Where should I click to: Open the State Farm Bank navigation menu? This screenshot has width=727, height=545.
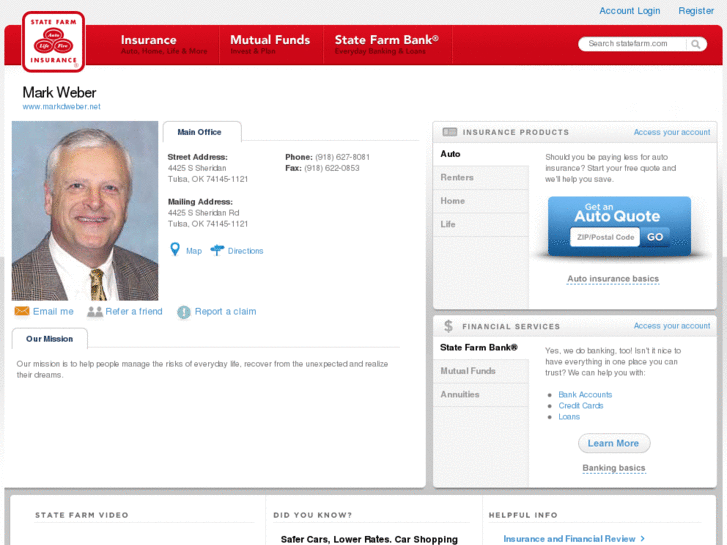(387, 45)
